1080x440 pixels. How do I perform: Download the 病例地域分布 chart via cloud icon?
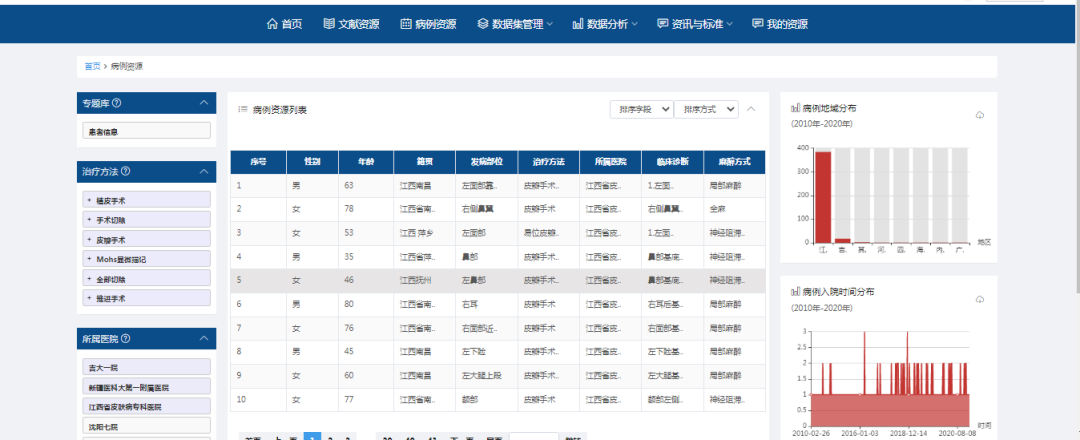click(980, 115)
